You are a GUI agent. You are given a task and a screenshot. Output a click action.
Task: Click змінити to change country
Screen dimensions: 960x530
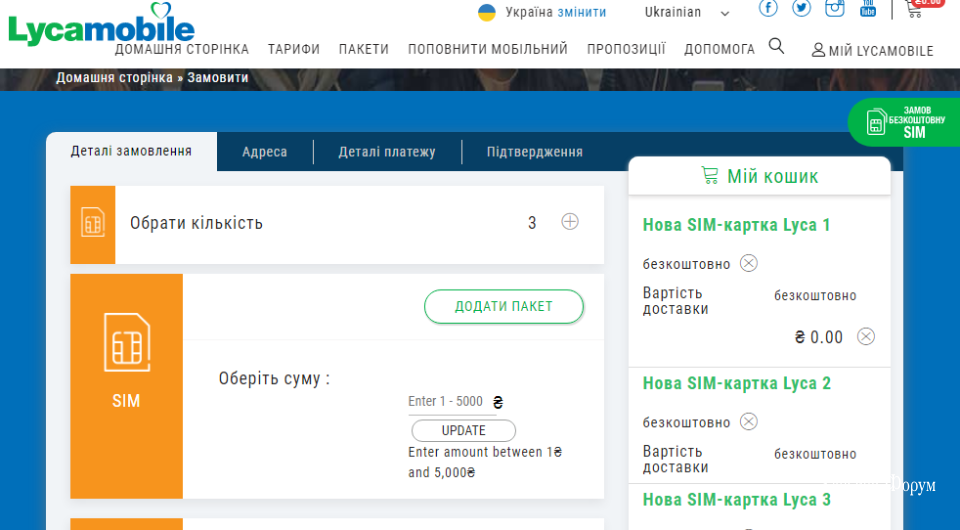tap(582, 12)
